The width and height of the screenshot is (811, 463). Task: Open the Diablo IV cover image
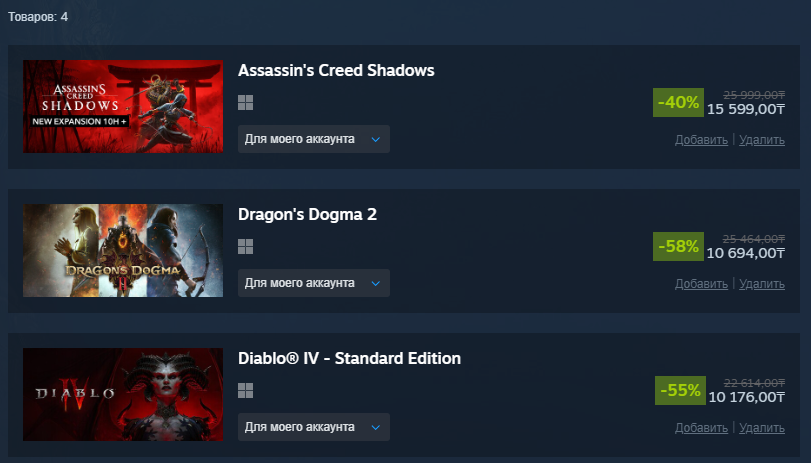[123, 395]
